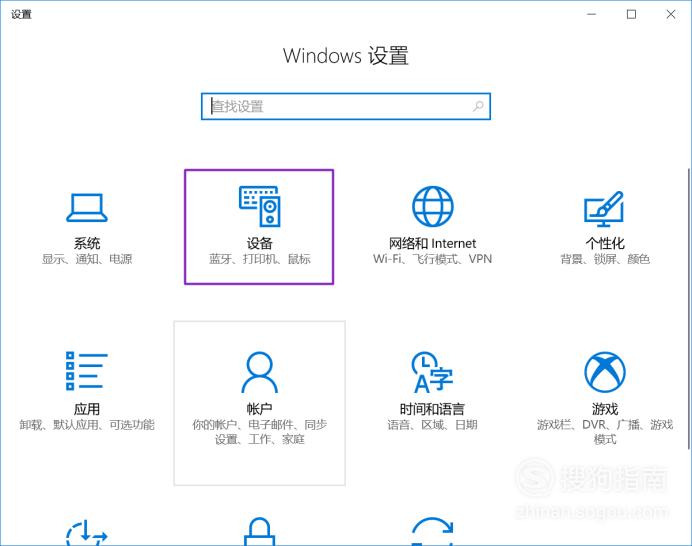Open the 游戏 Xbox icon

(605, 372)
